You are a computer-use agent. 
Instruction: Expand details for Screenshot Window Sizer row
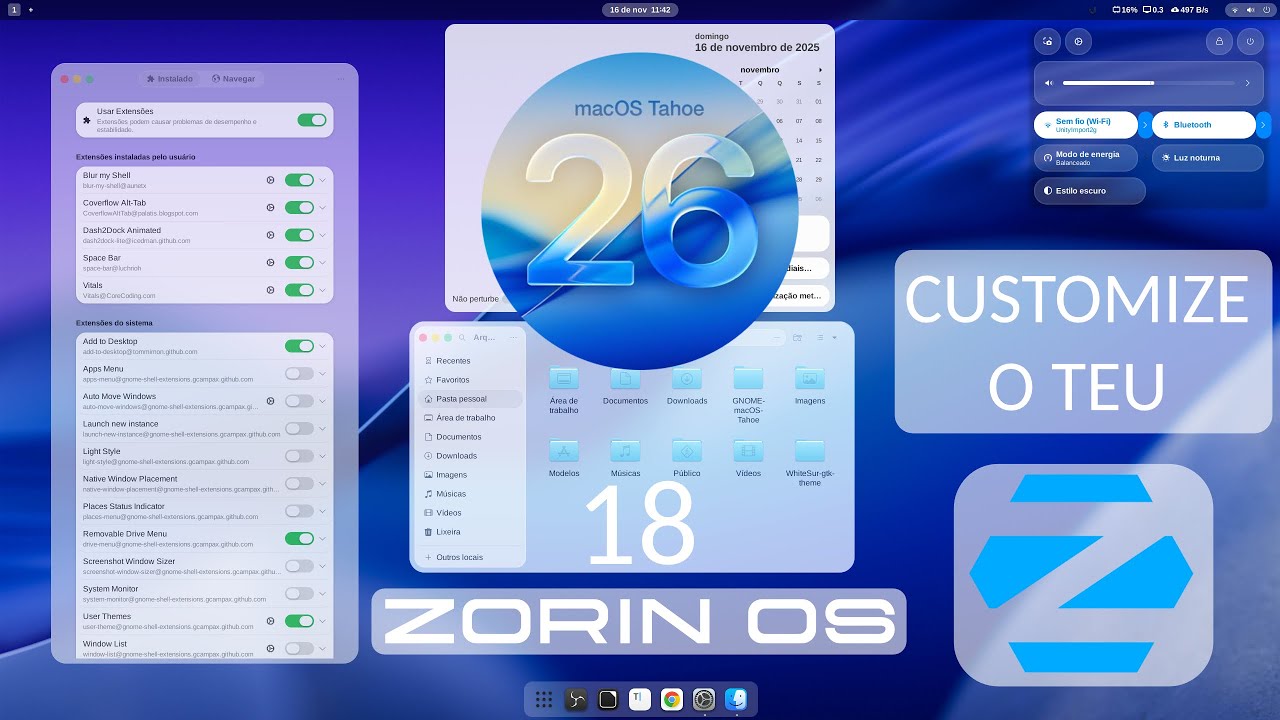pyautogui.click(x=323, y=566)
